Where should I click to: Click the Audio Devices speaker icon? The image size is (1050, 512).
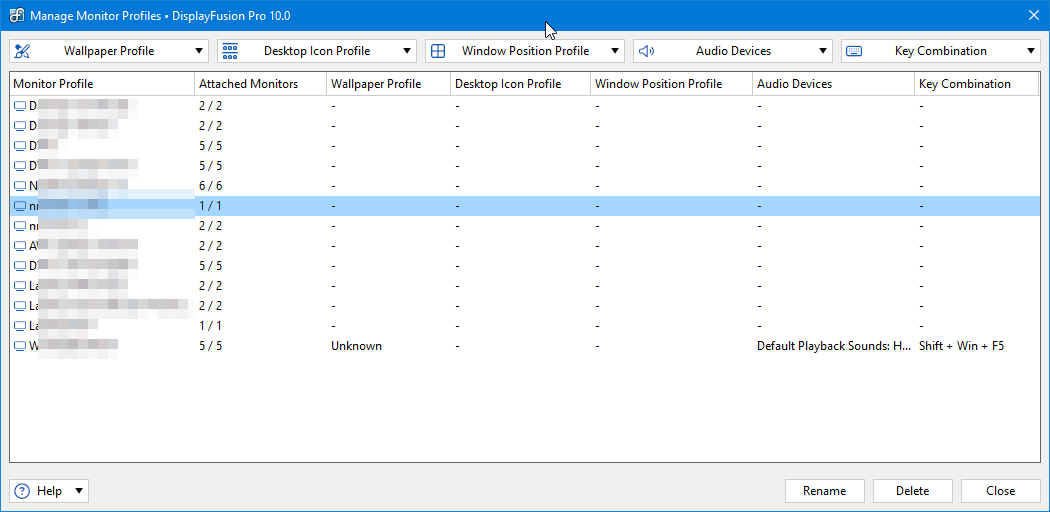[646, 51]
